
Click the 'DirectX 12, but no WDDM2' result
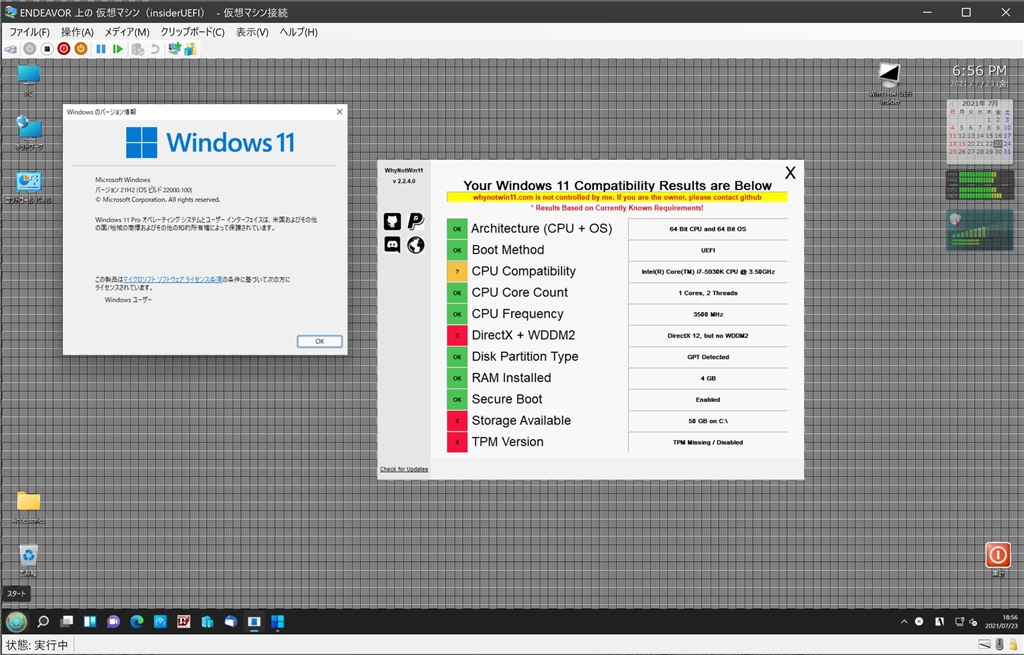tap(708, 336)
